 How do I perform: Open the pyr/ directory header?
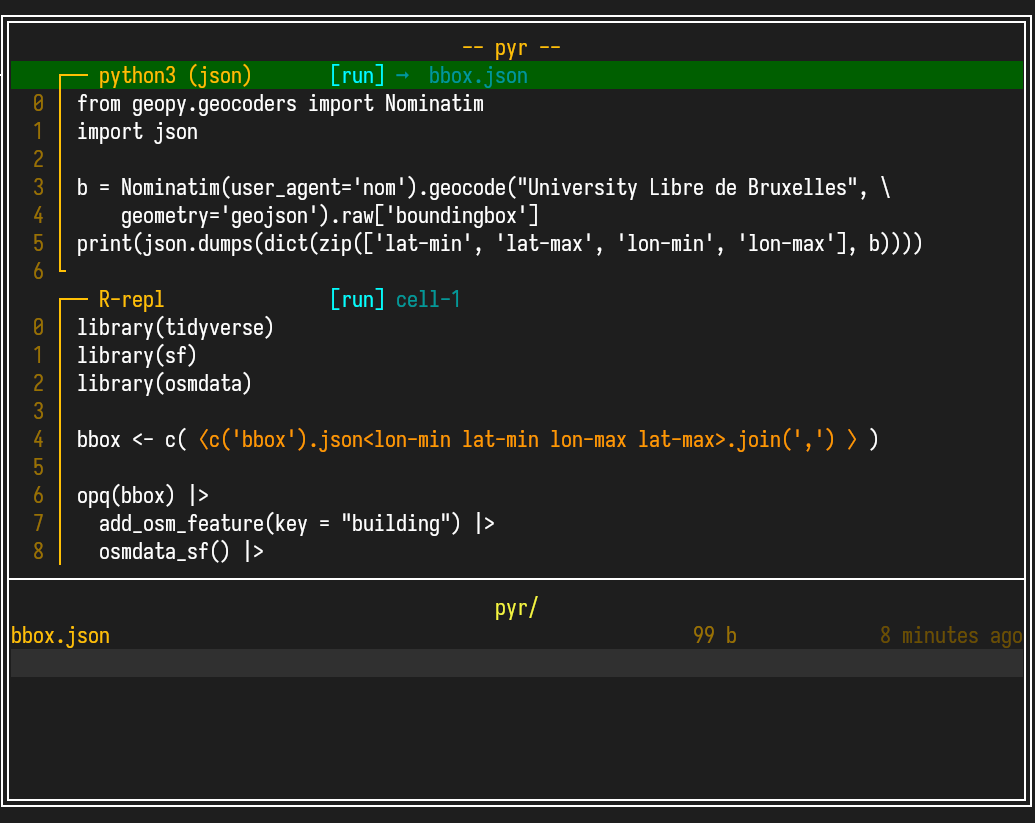(x=516, y=608)
